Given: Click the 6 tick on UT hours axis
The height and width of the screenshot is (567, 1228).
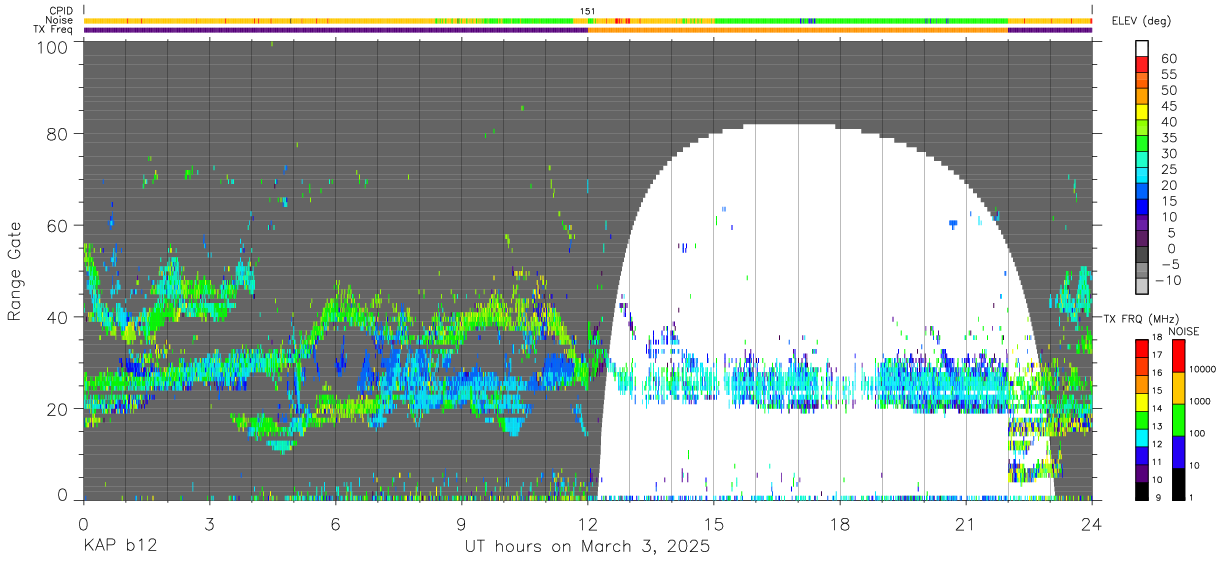Looking at the screenshot, I should coord(335,524).
